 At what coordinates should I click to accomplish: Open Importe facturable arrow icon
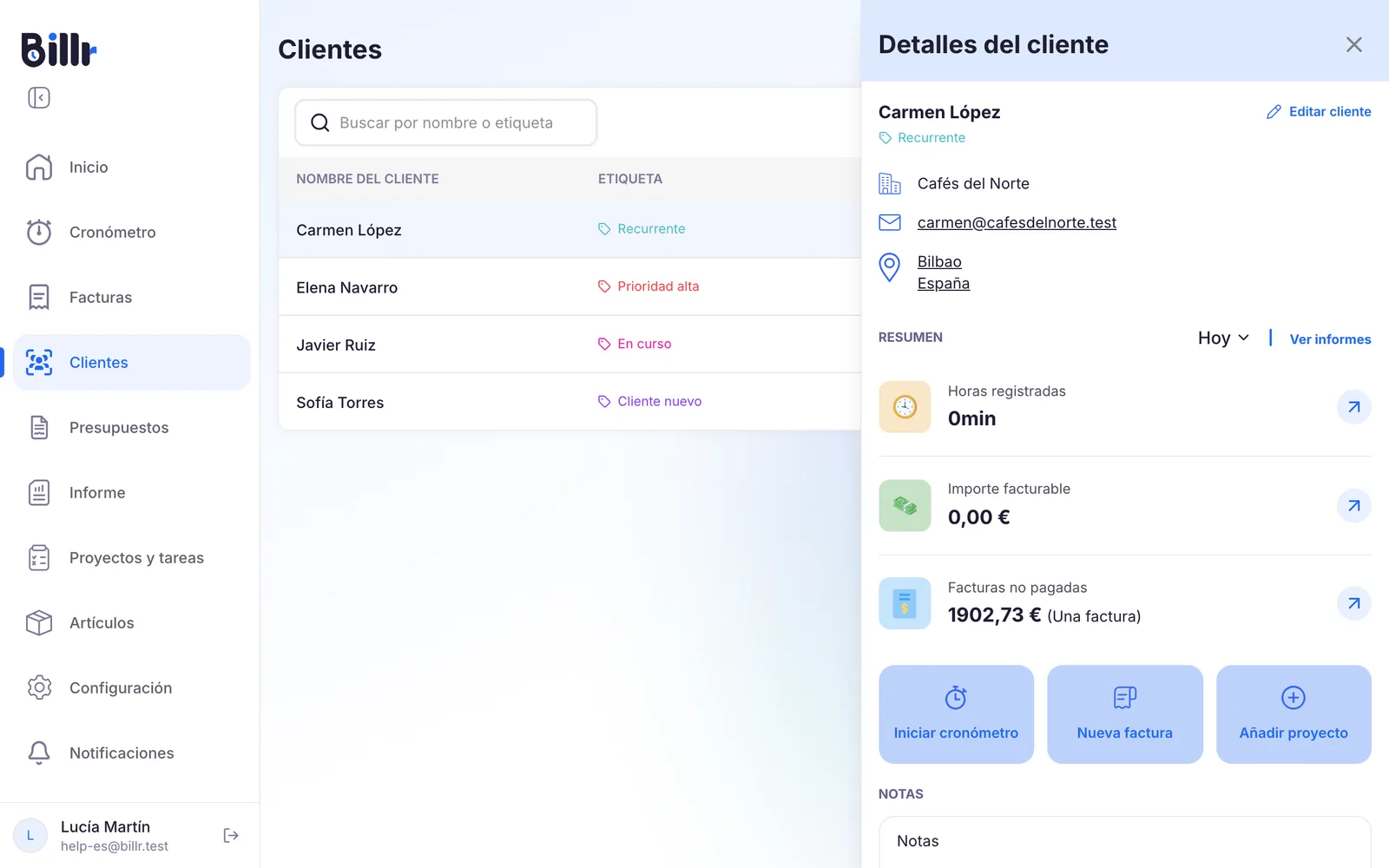[x=1354, y=505]
